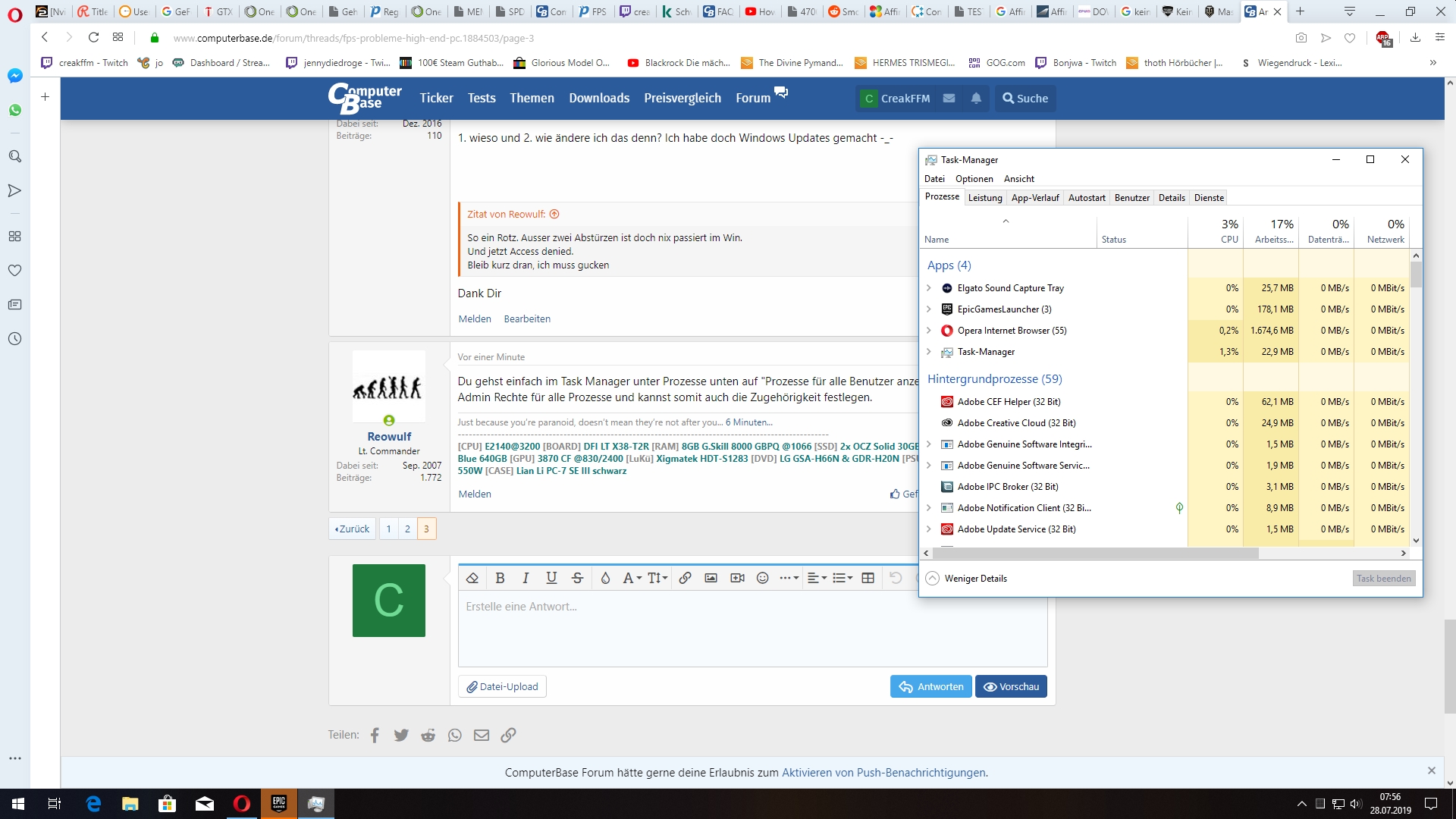Image resolution: width=1456 pixels, height=819 pixels.
Task: Insert table using editor table icon
Action: (868, 578)
